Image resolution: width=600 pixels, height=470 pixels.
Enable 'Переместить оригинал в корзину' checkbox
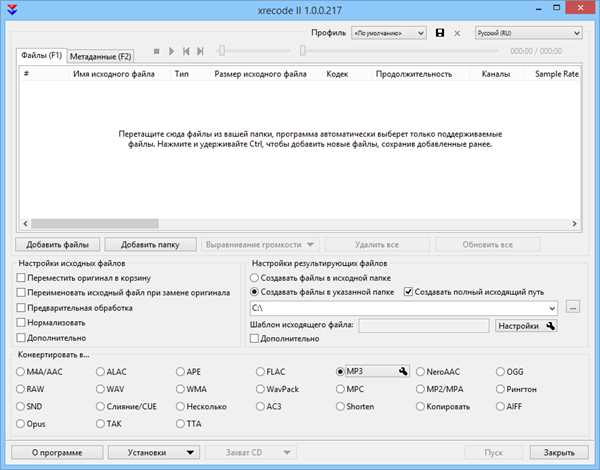[22, 277]
